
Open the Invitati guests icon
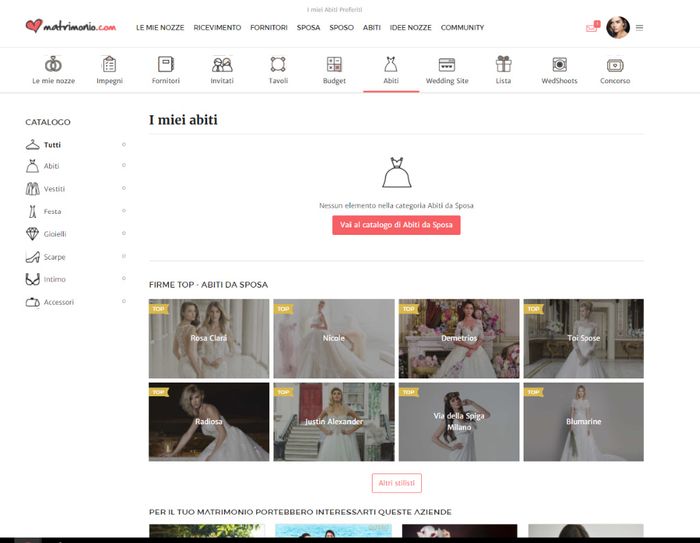click(222, 64)
